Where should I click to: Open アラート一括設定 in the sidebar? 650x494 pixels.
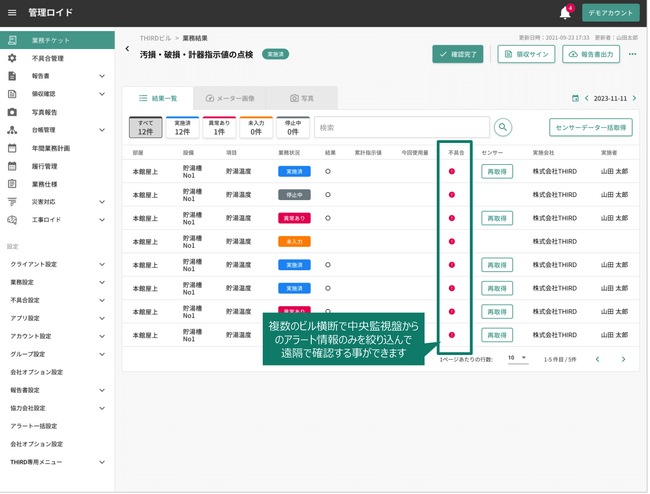[x=34, y=426]
